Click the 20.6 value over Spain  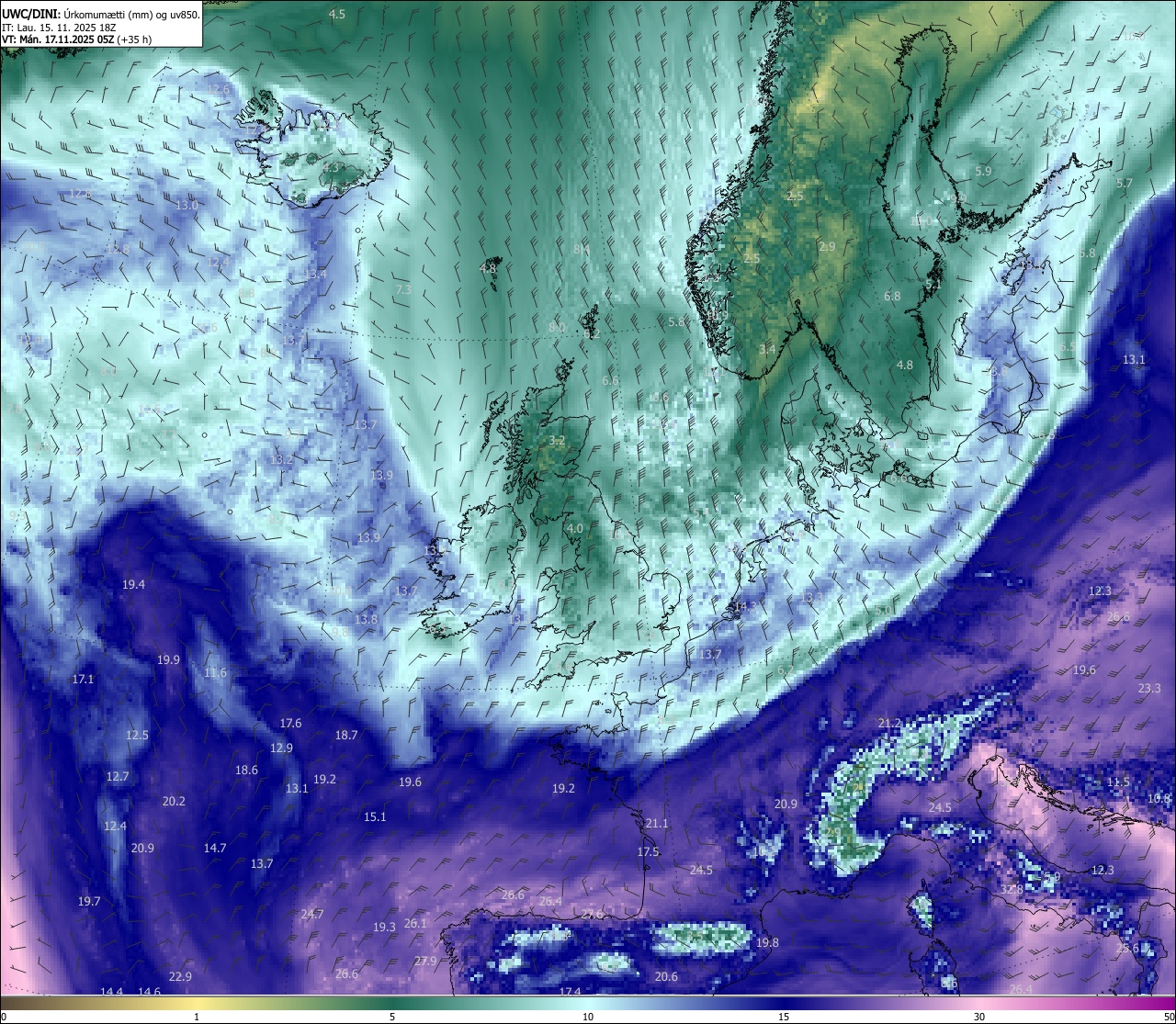pos(666,976)
